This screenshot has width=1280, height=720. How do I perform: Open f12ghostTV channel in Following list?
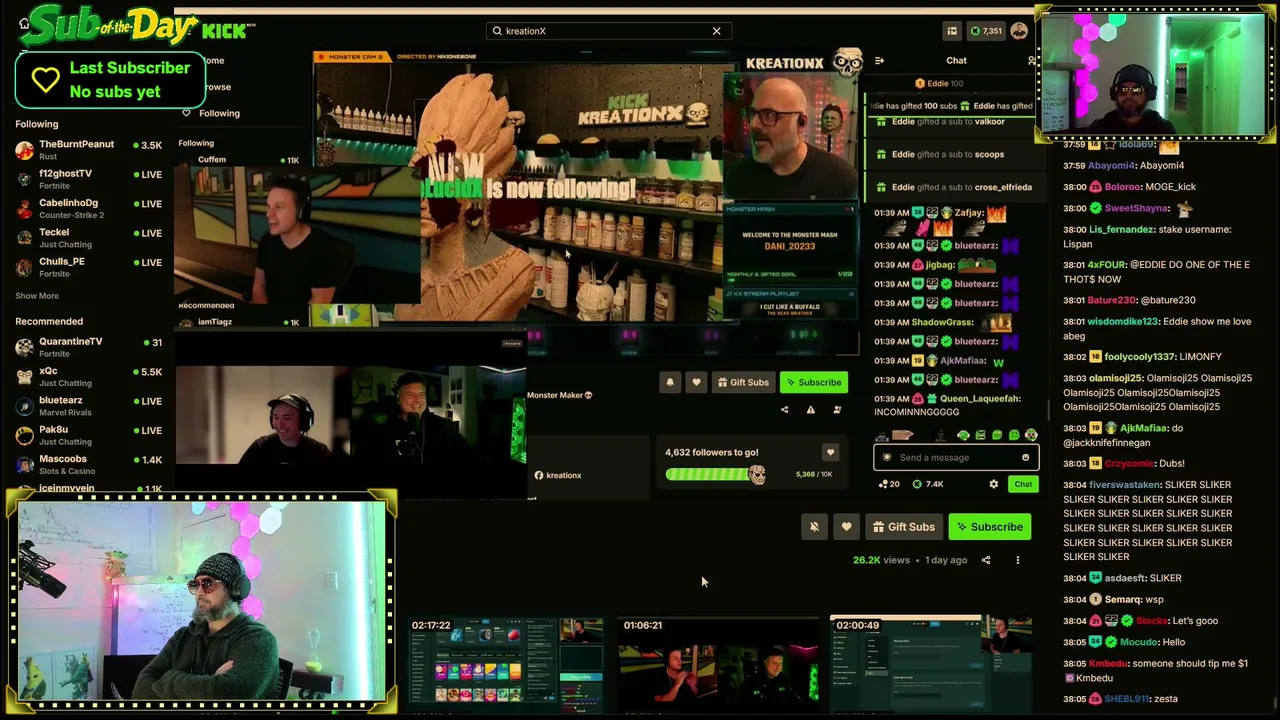coord(88,179)
